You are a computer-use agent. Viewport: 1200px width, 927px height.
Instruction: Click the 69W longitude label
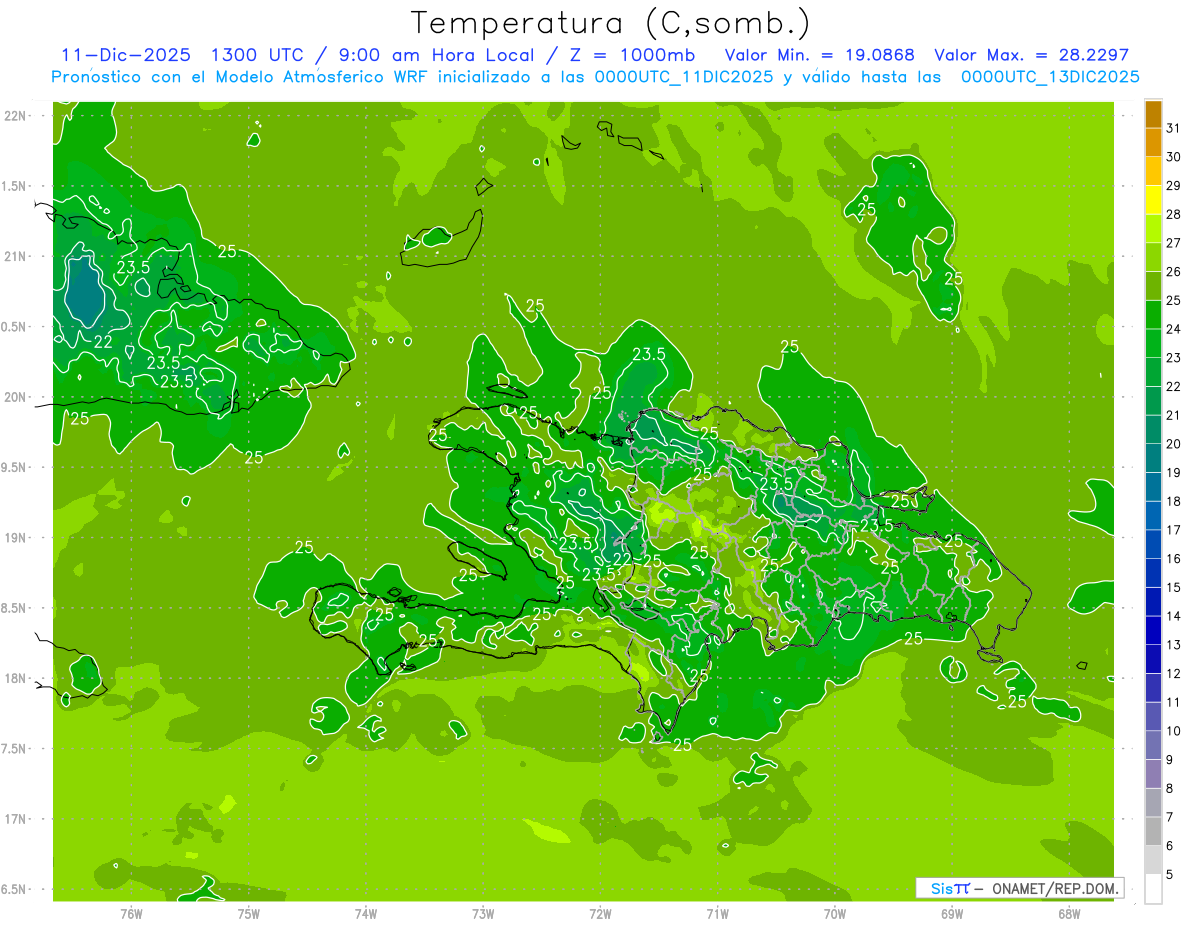click(x=952, y=913)
